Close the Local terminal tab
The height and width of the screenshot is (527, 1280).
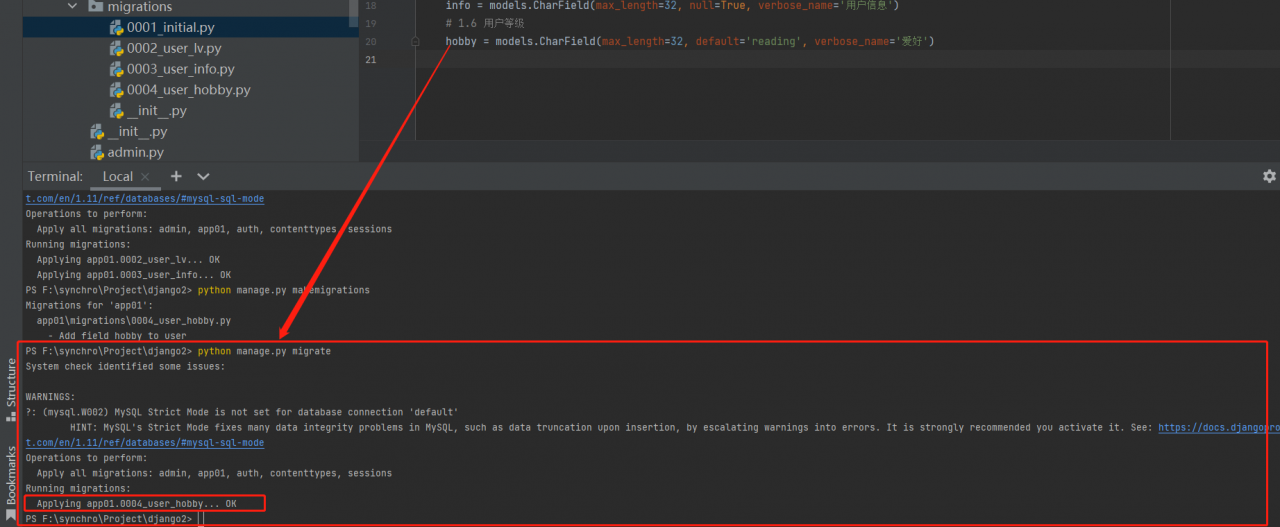click(x=146, y=177)
